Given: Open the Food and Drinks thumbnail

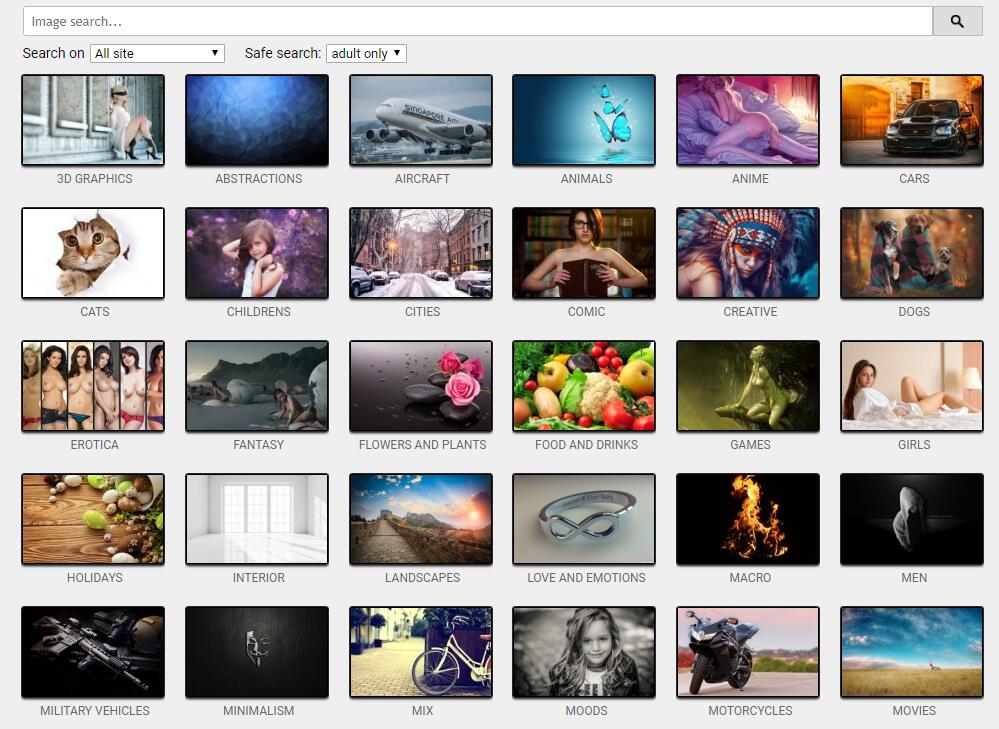Looking at the screenshot, I should 584,386.
